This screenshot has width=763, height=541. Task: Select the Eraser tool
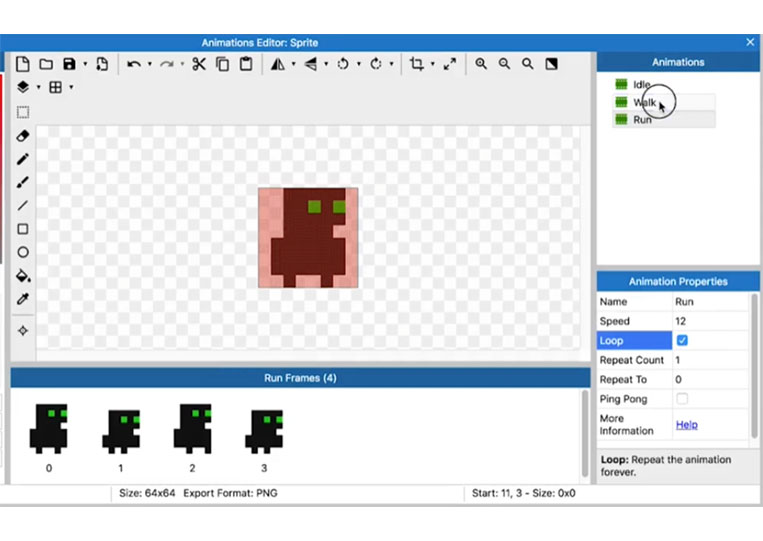click(x=23, y=136)
